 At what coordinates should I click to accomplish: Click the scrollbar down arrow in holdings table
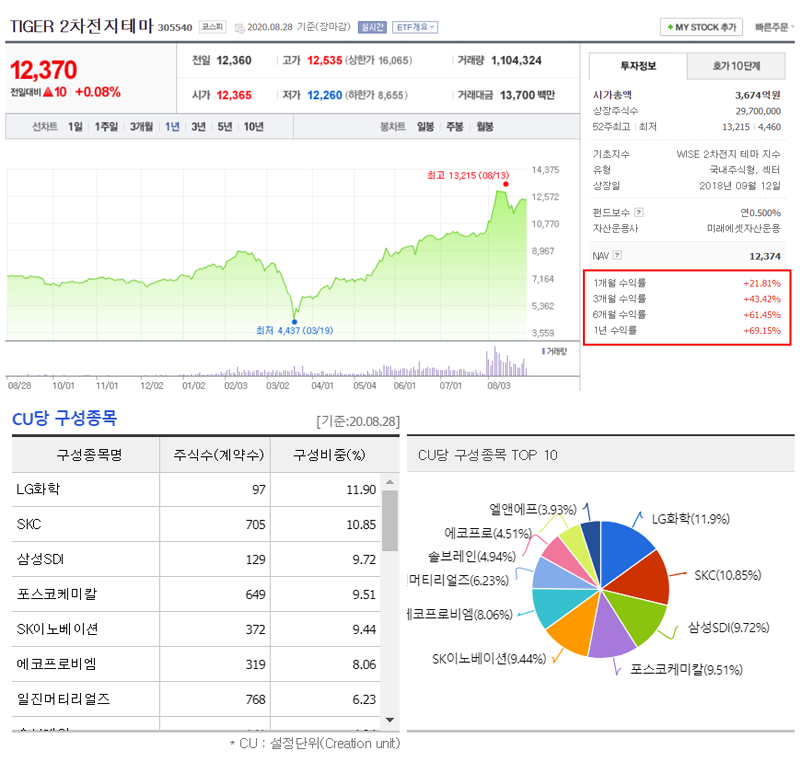coord(390,720)
